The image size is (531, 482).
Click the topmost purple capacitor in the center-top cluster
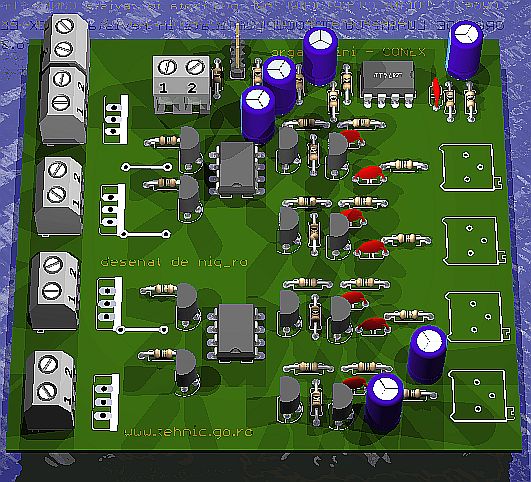319,56
